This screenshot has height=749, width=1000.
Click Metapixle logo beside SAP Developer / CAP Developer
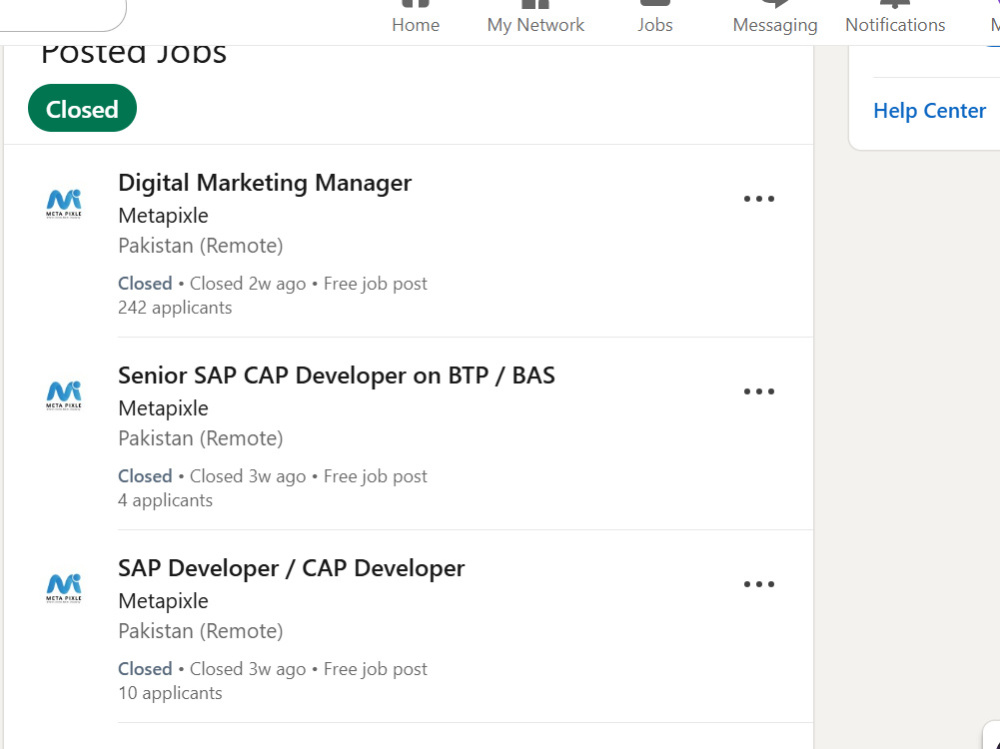(64, 588)
